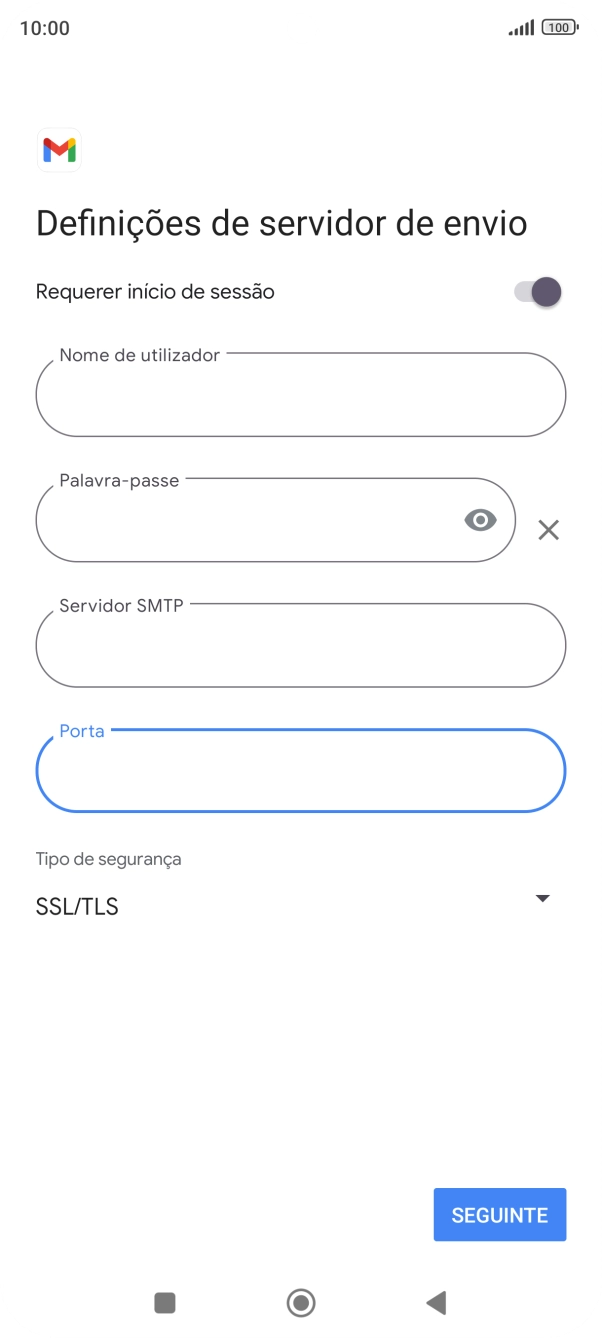Clear password with the X icon
The width and height of the screenshot is (602, 1338).
548,530
